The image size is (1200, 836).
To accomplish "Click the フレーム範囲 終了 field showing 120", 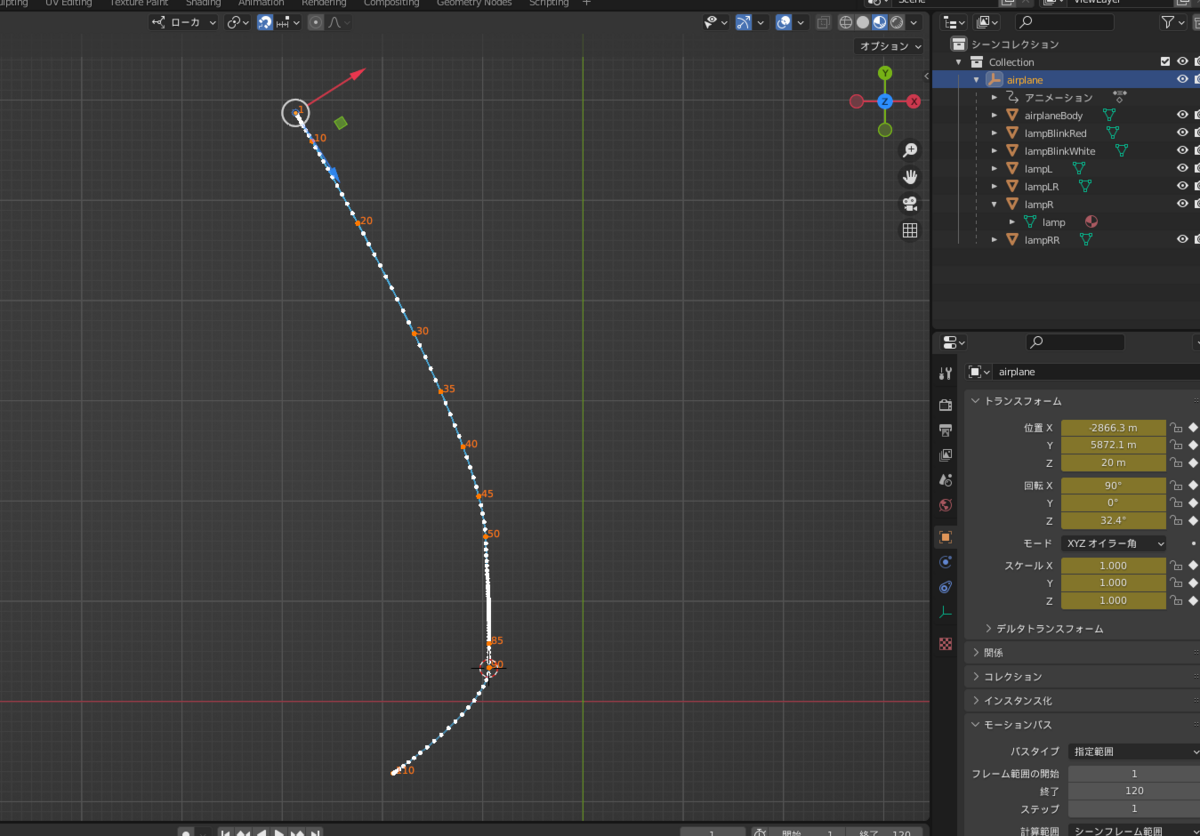I will point(1134,791).
